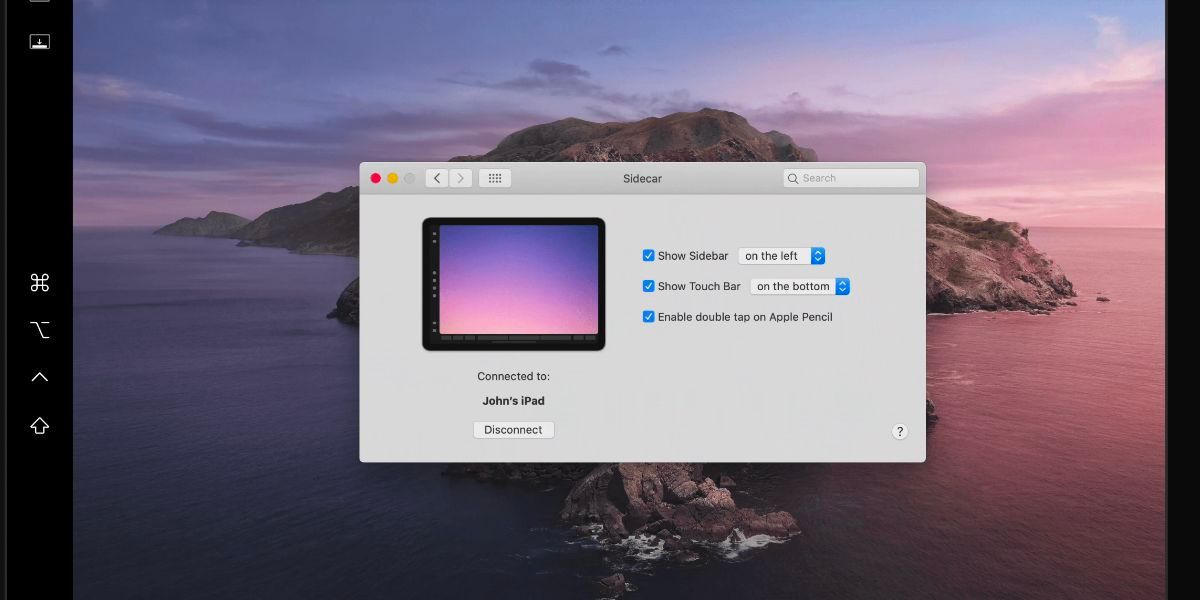Viewport: 1200px width, 600px height.
Task: Open Sidecar help with the question mark button
Action: 899,431
